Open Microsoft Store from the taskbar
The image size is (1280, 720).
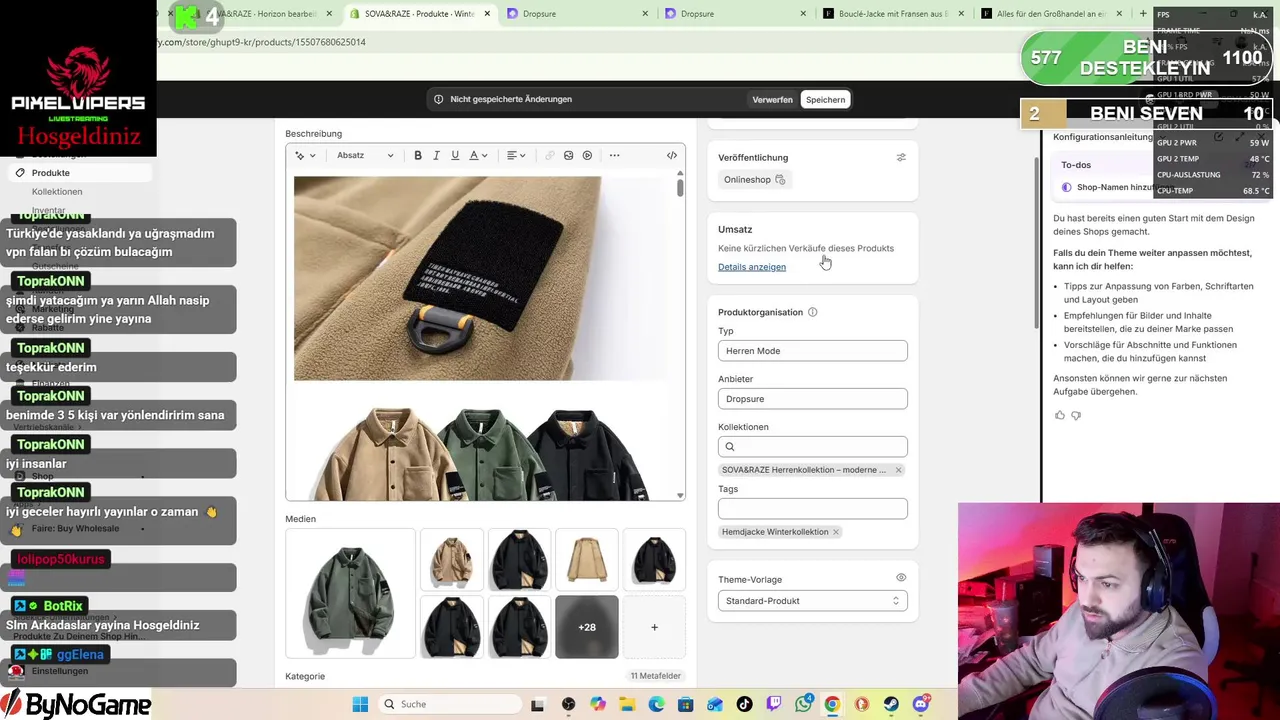pyautogui.click(x=686, y=704)
